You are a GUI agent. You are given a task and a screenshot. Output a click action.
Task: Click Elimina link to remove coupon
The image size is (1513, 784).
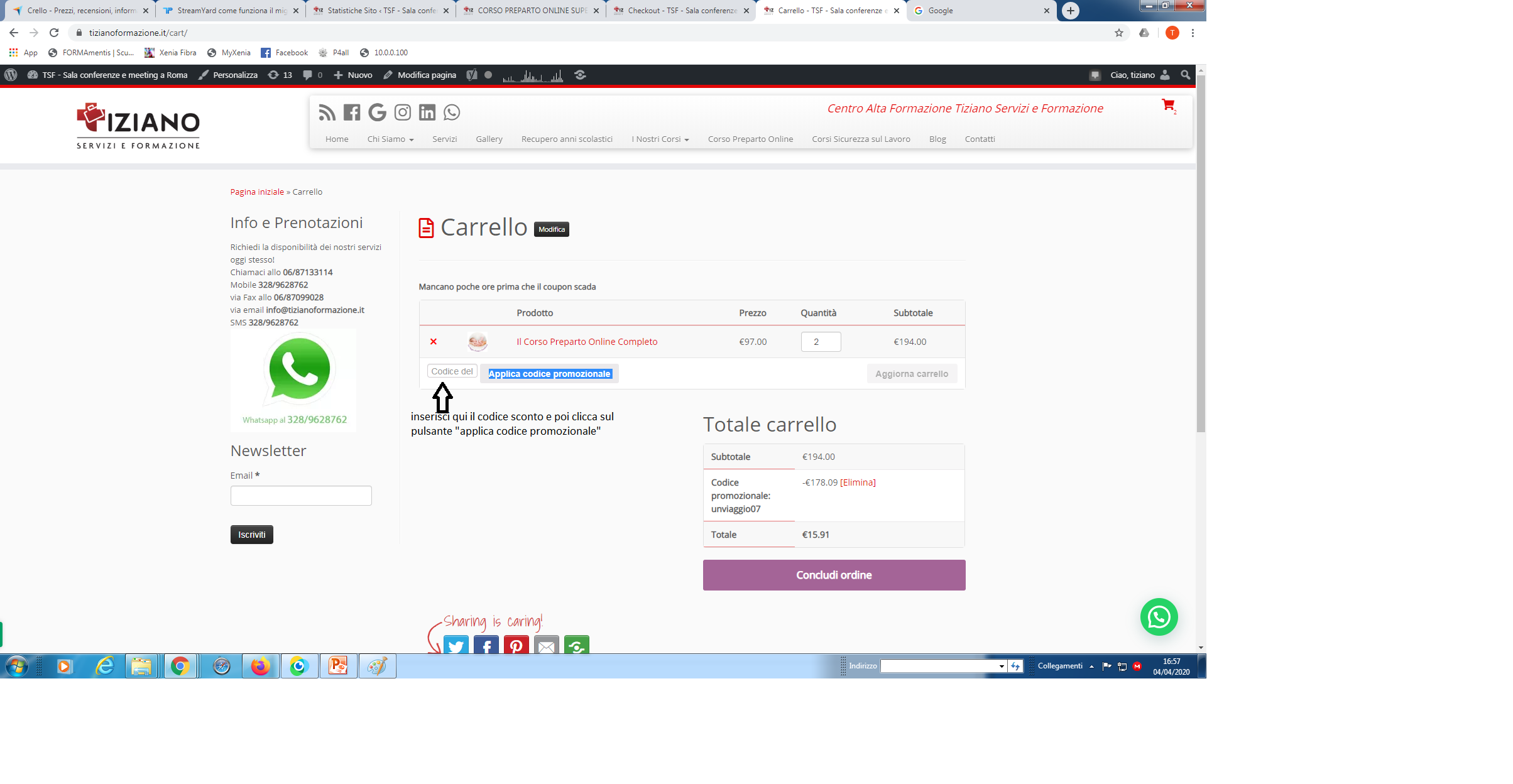click(x=858, y=482)
